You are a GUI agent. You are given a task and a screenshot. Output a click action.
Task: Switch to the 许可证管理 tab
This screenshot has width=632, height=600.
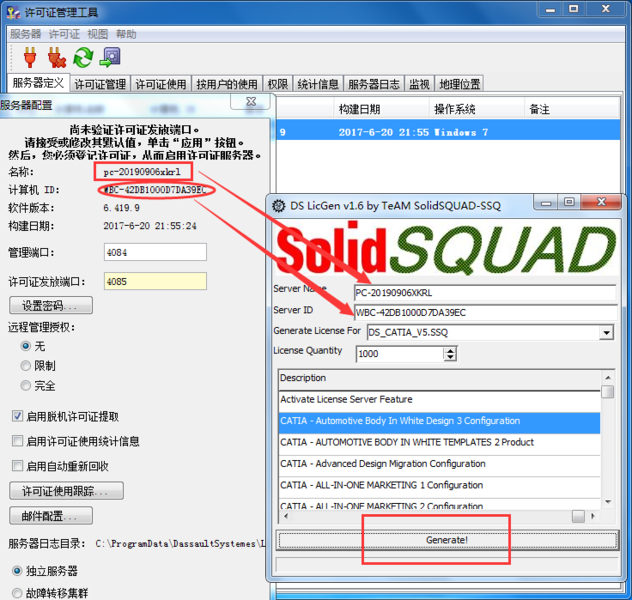(x=100, y=84)
